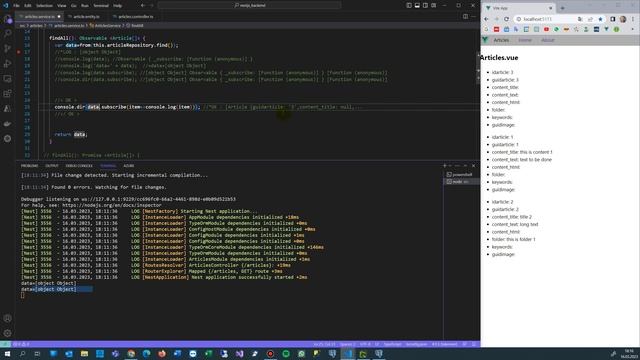The width and height of the screenshot is (640, 360).
Task: Select the Terminal panel tab
Action: click(x=108, y=166)
